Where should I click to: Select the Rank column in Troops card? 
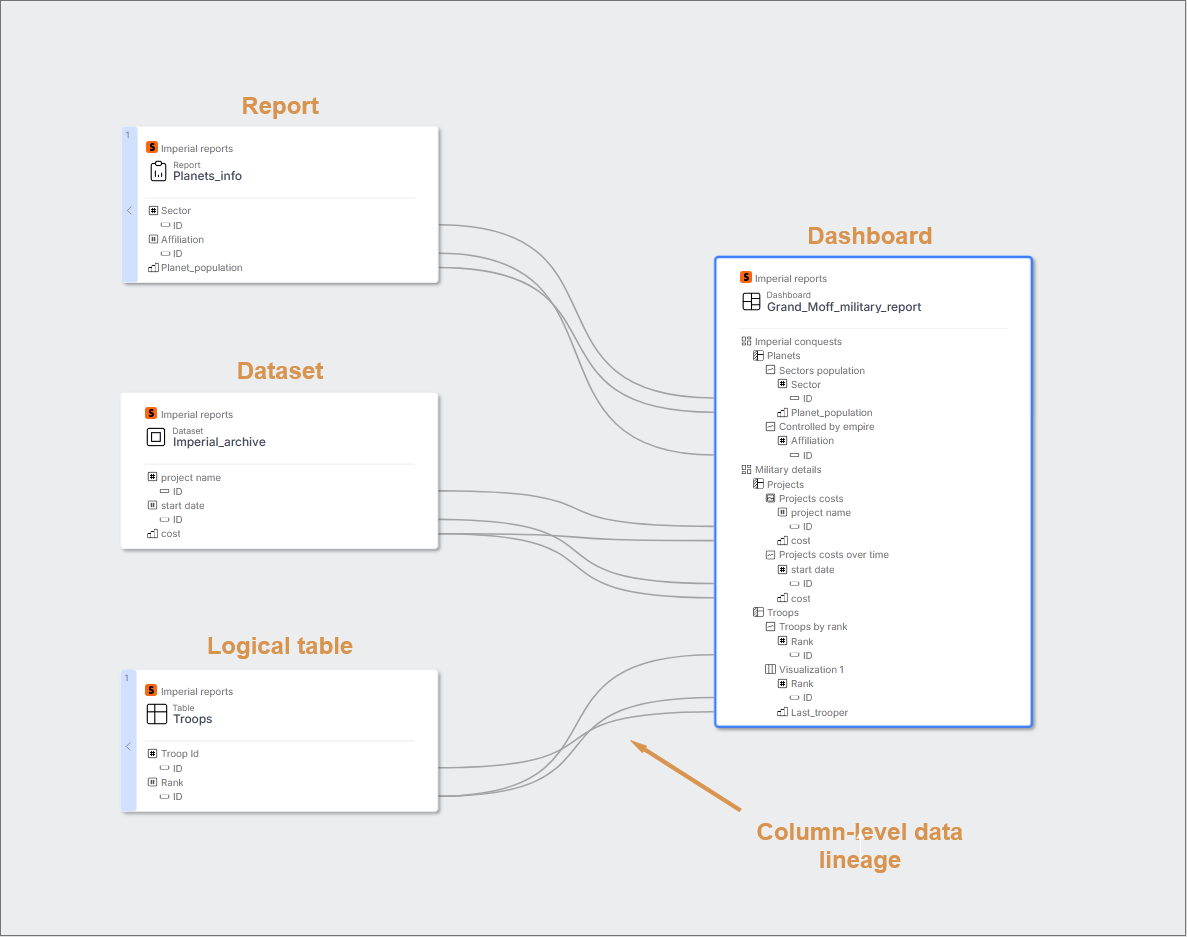coord(172,783)
